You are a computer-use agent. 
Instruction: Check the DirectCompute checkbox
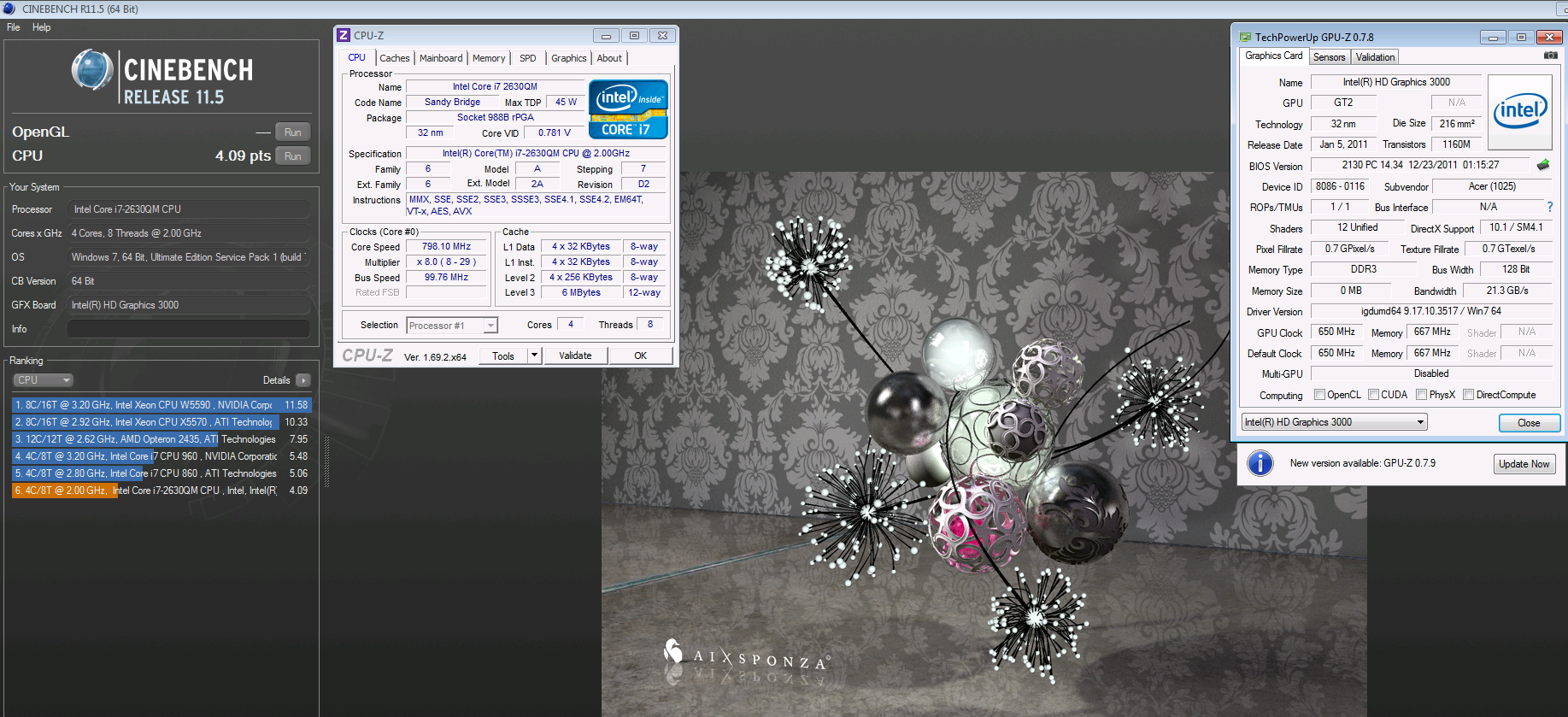[x=1468, y=395]
